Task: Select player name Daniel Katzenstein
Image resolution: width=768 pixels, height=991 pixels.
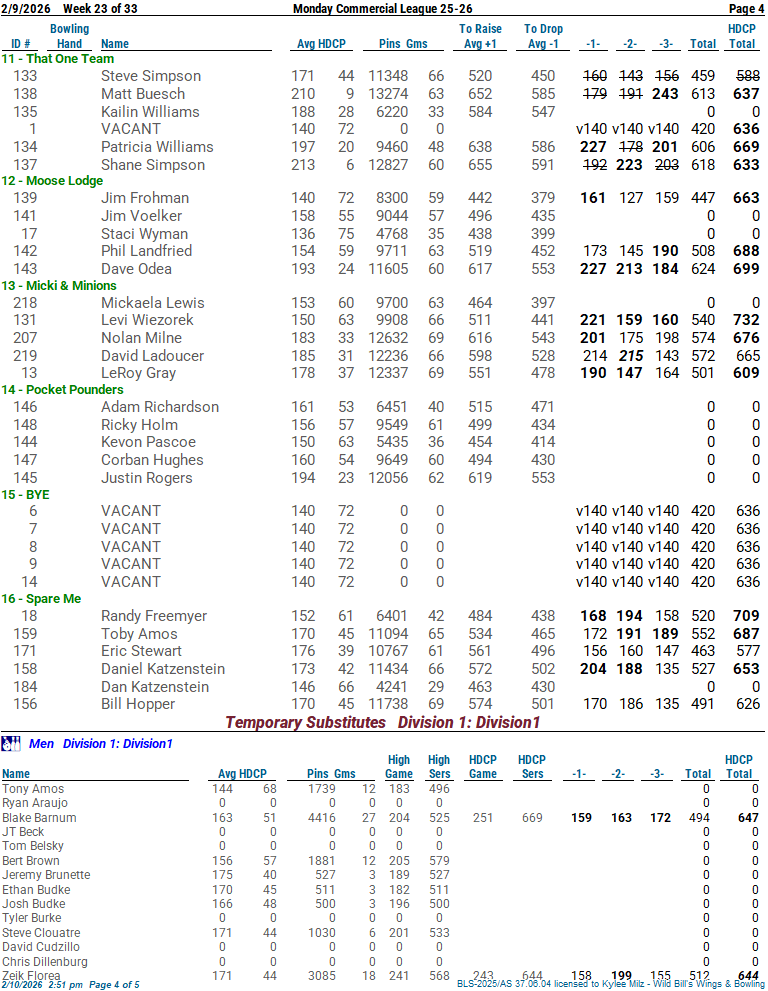Action: [163, 669]
